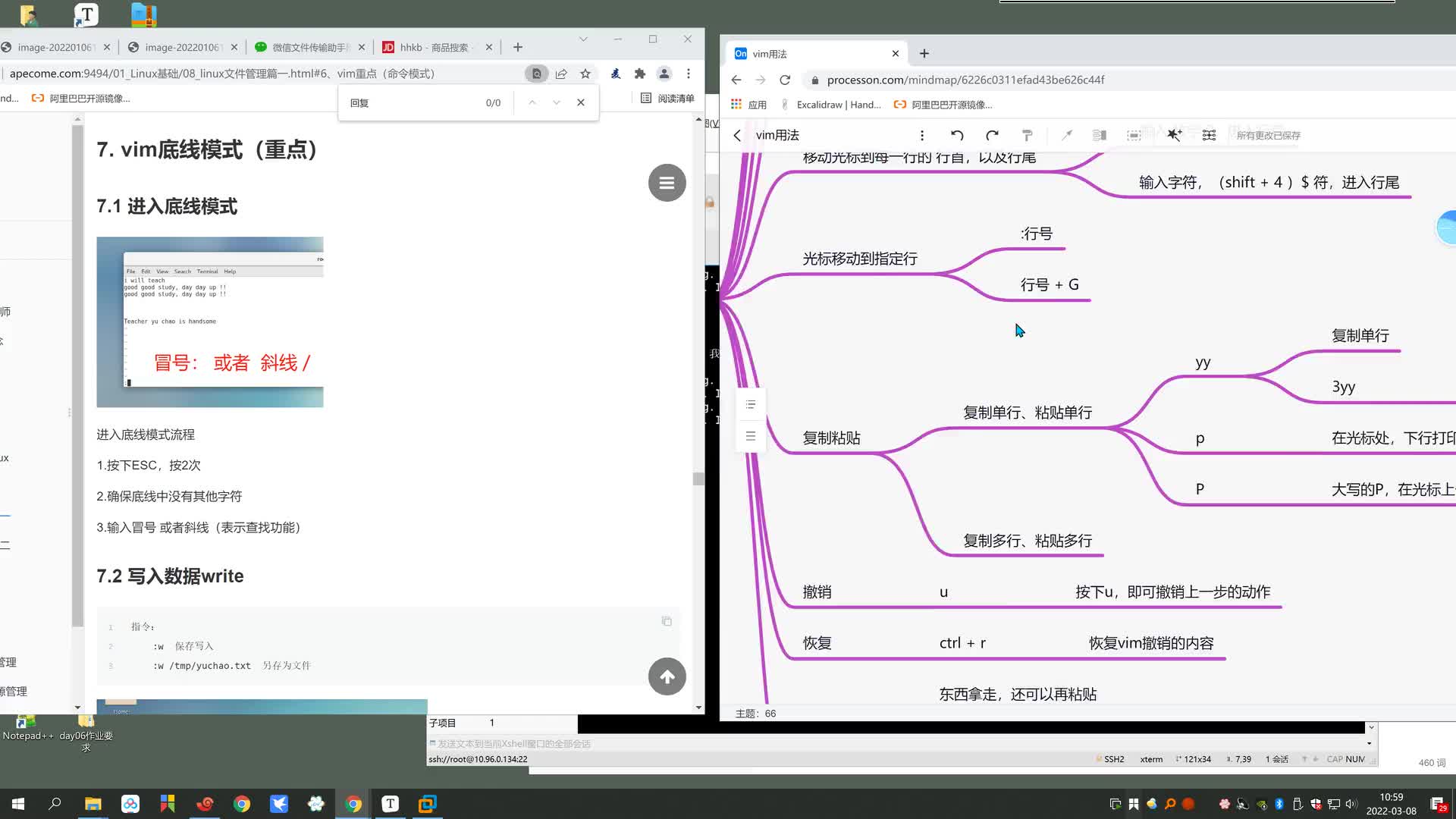Screen dimensions: 1456x819
Task: Click the round scroll-to-top arrow button
Action: point(667,676)
